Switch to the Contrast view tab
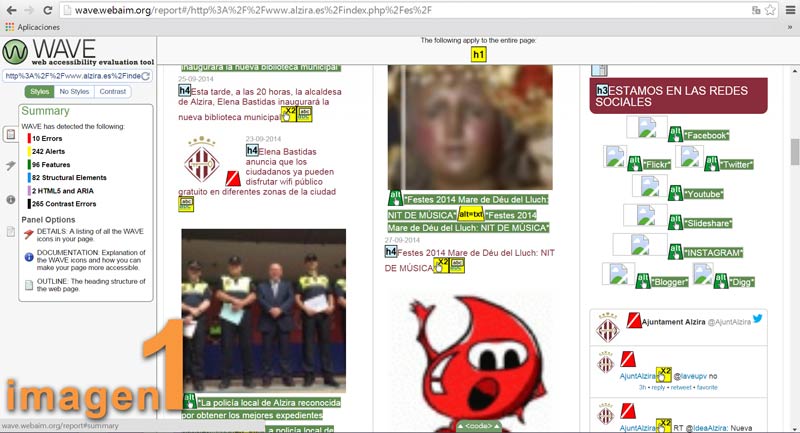This screenshot has width=800, height=433. click(x=113, y=92)
